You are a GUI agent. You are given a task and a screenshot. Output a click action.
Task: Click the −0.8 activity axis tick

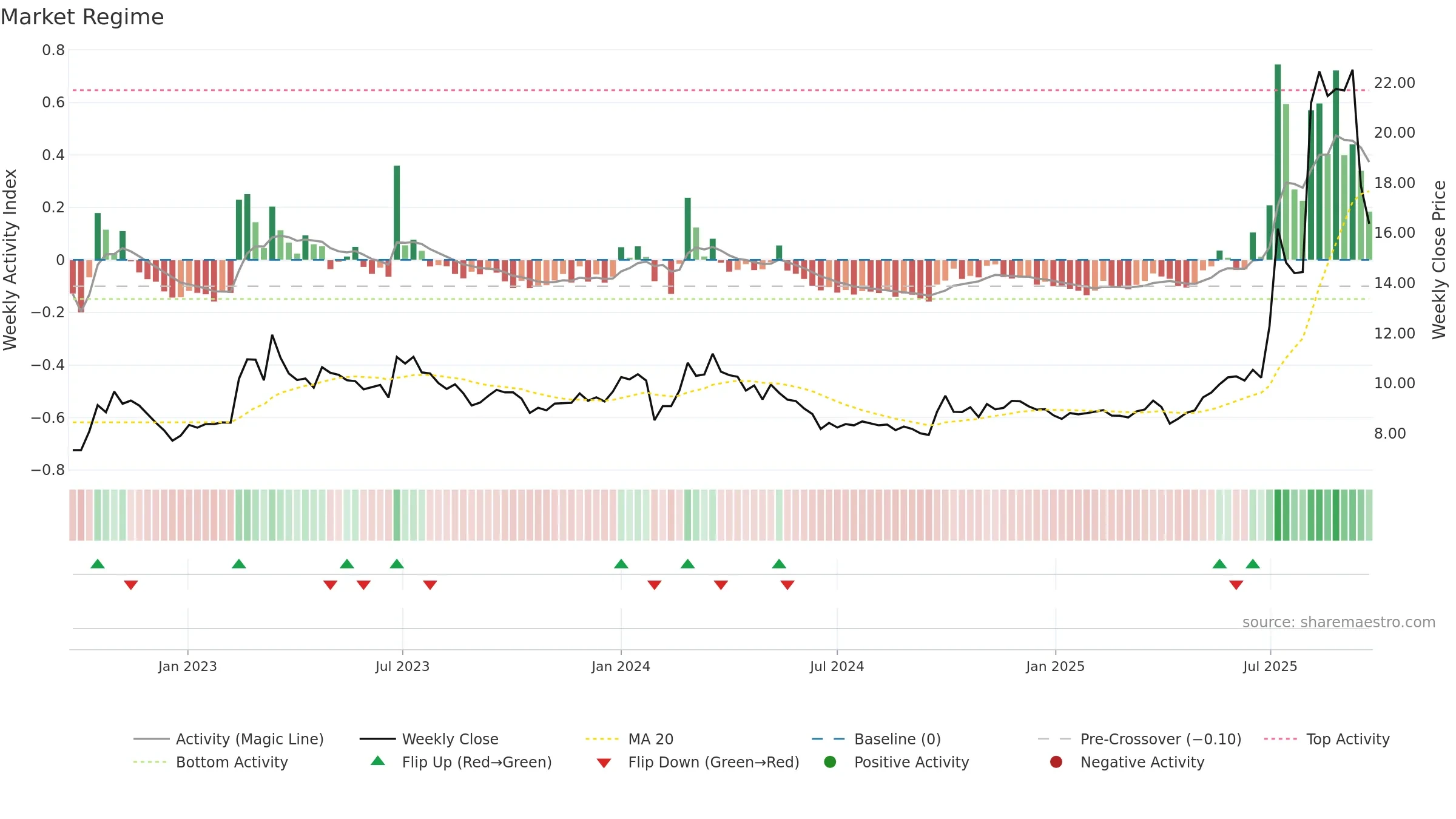click(x=48, y=470)
